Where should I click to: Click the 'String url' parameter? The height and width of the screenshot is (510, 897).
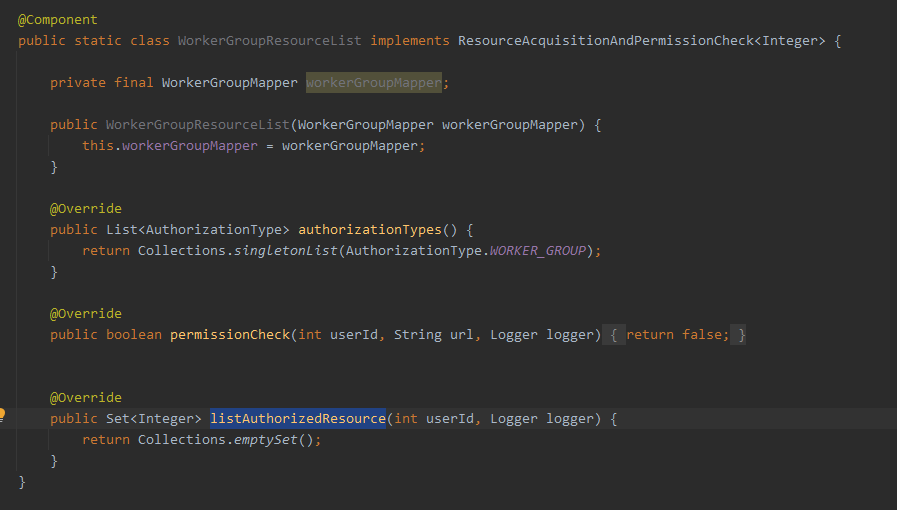pyautogui.click(x=434, y=334)
